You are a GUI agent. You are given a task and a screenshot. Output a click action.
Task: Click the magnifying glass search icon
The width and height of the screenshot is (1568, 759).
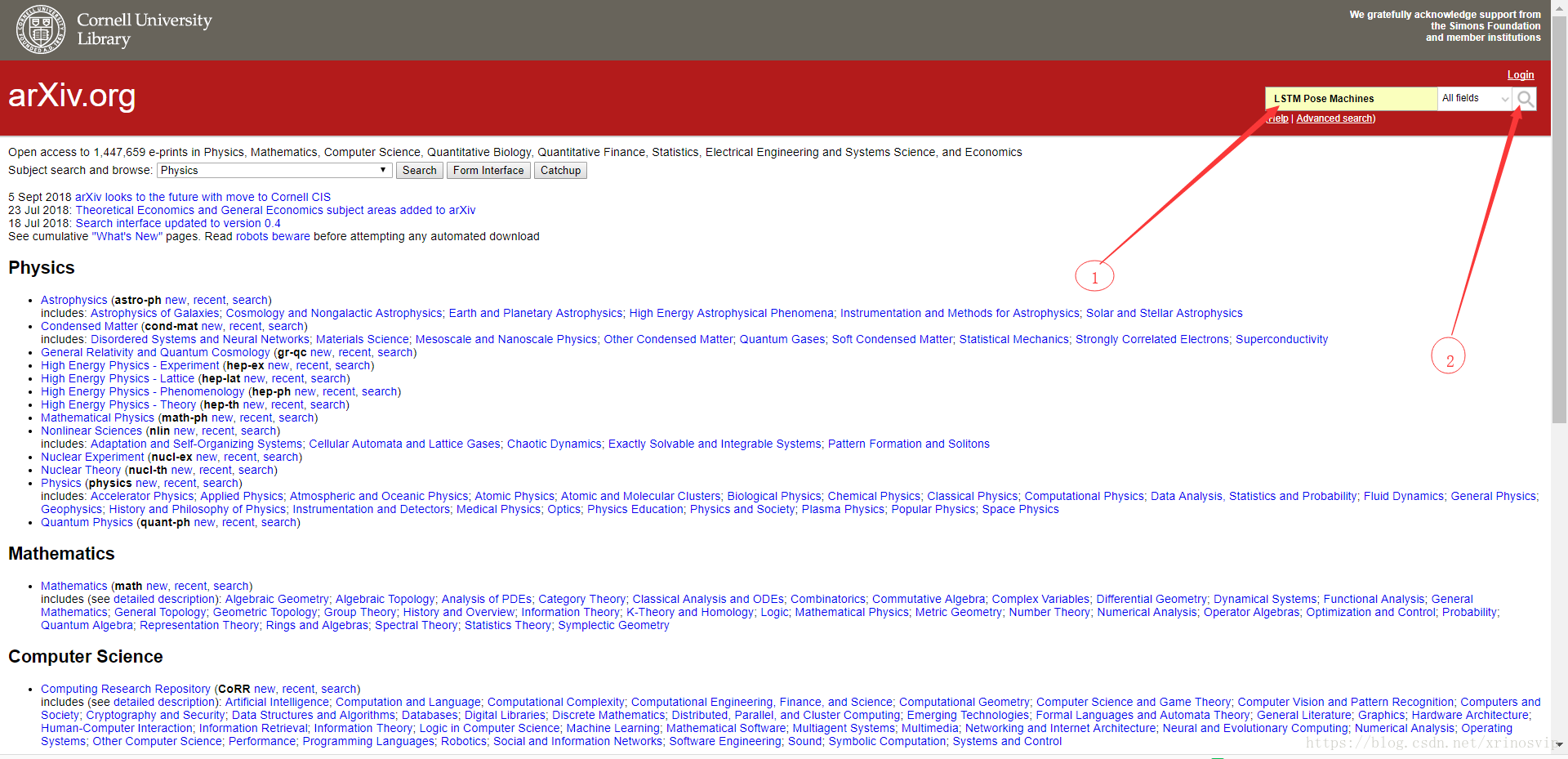tap(1525, 99)
